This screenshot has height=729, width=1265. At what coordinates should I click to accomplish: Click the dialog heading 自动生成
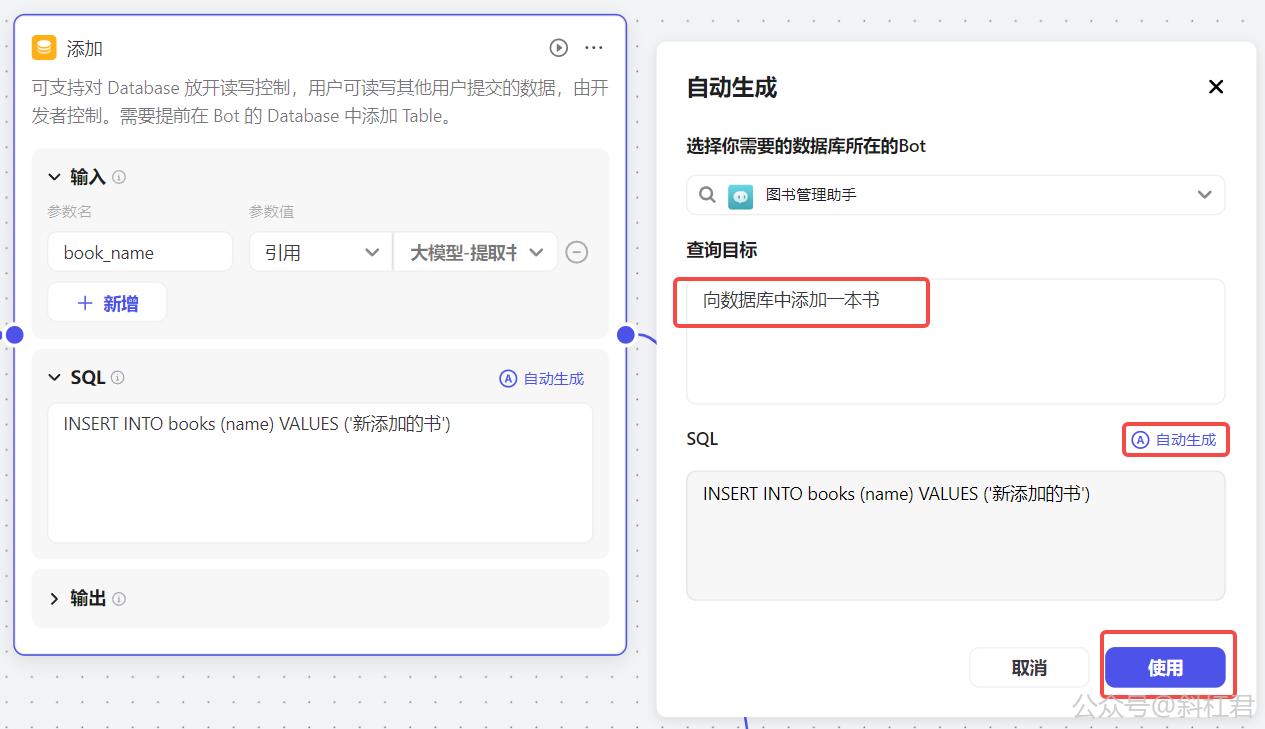(732, 88)
